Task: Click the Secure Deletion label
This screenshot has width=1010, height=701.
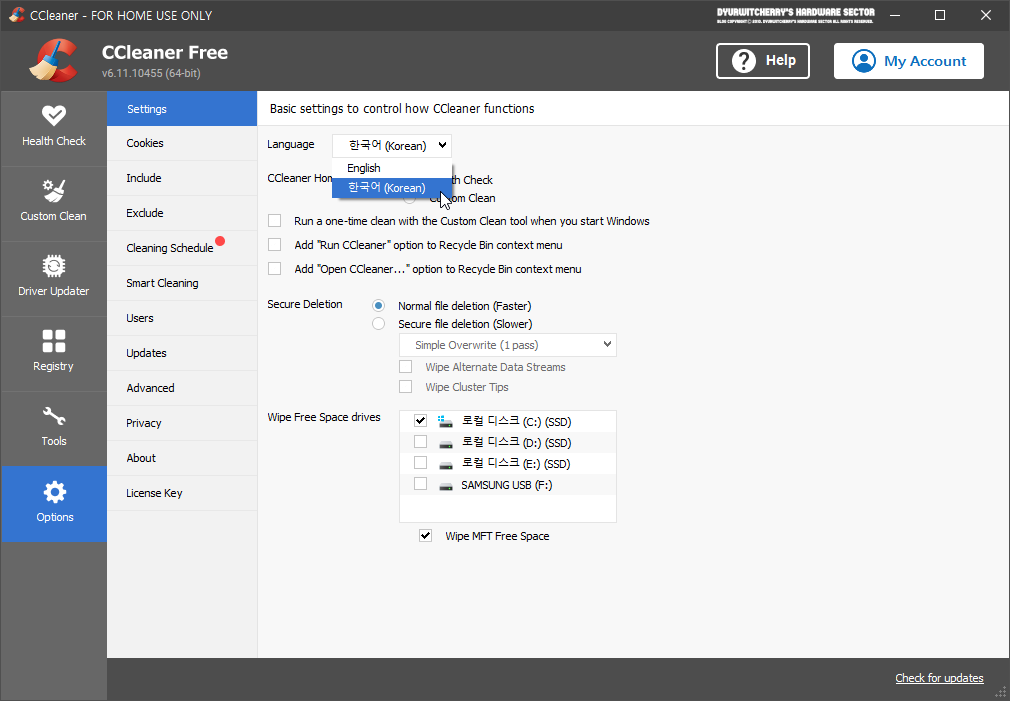Action: coord(305,304)
